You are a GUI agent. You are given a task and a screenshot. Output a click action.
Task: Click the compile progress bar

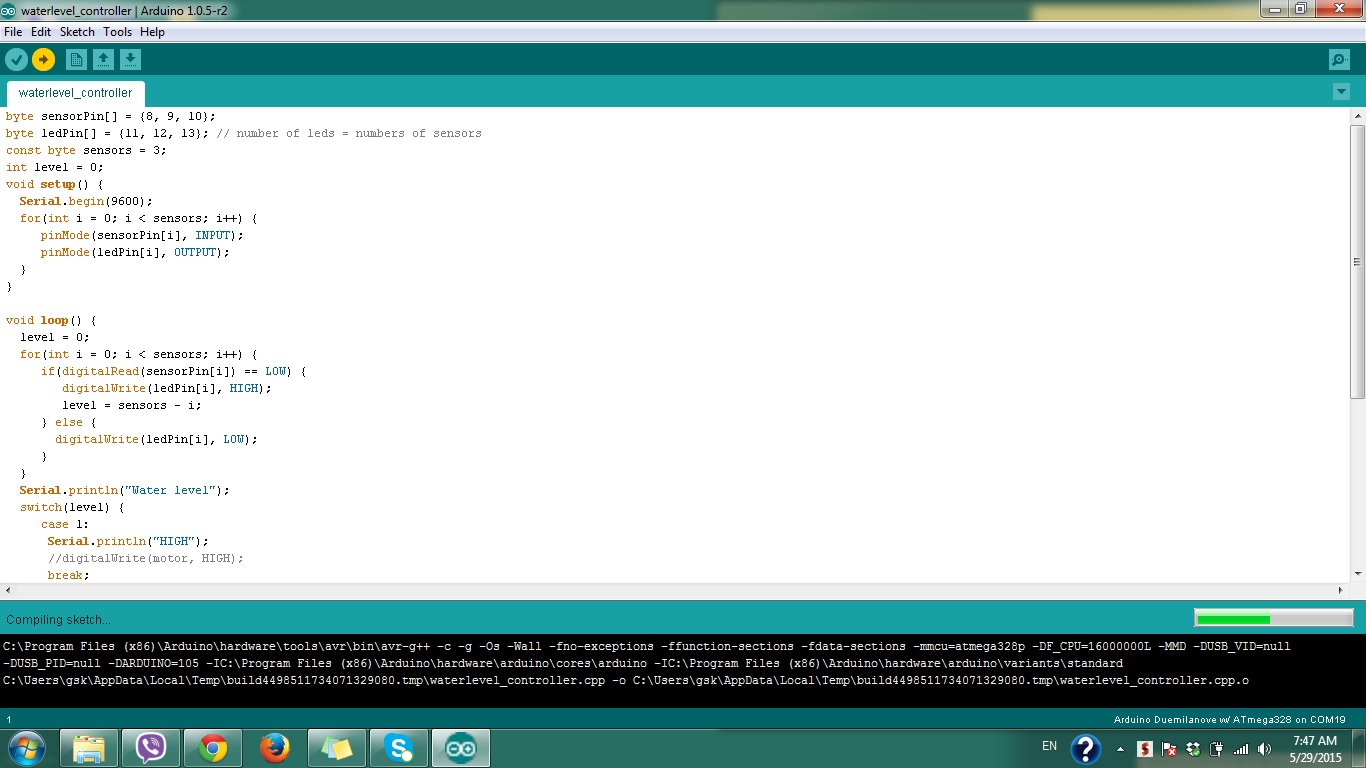pos(1273,619)
